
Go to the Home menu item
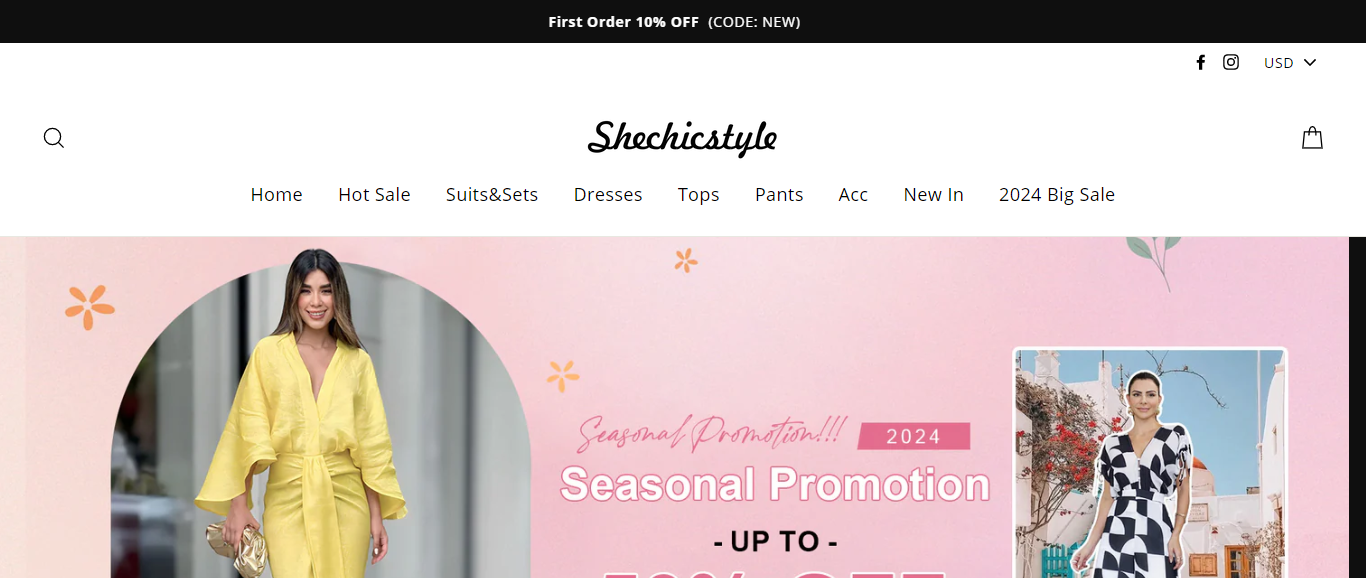tap(276, 195)
